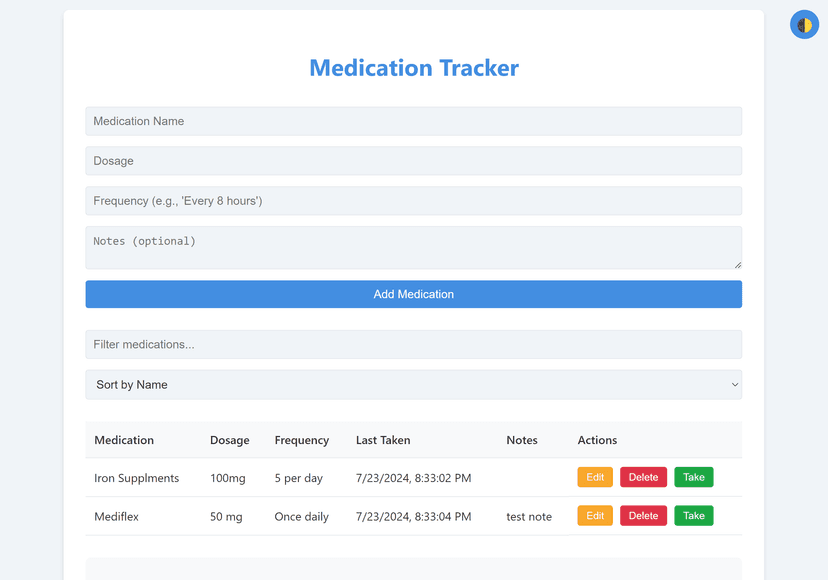Click the 100mg dosage cell
Viewport: 828px width, 580px height.
228,478
